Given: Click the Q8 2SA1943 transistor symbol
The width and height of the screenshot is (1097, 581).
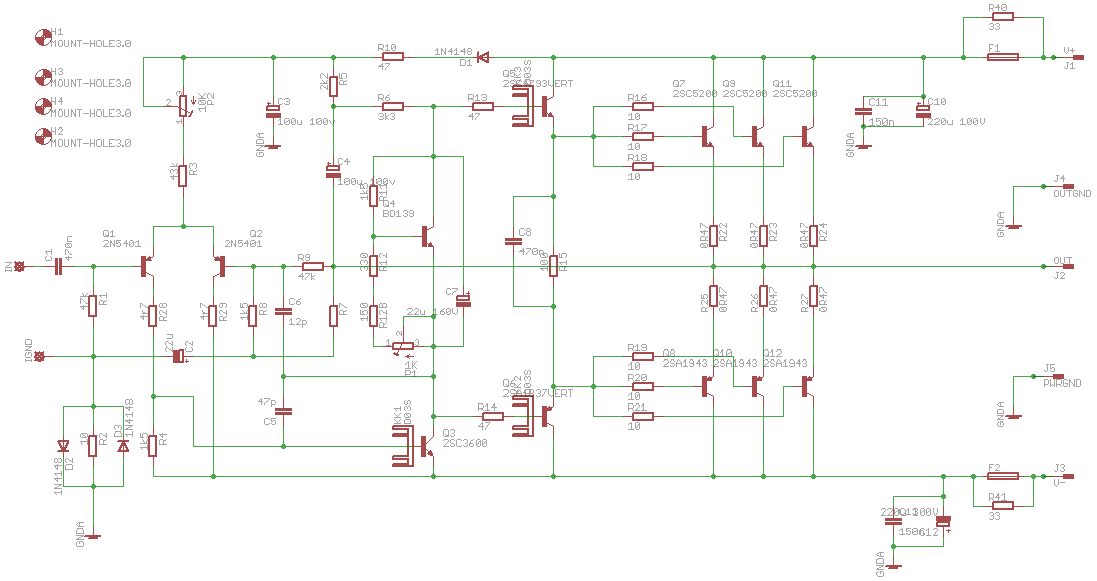Looking at the screenshot, I should pyautogui.click(x=708, y=386).
